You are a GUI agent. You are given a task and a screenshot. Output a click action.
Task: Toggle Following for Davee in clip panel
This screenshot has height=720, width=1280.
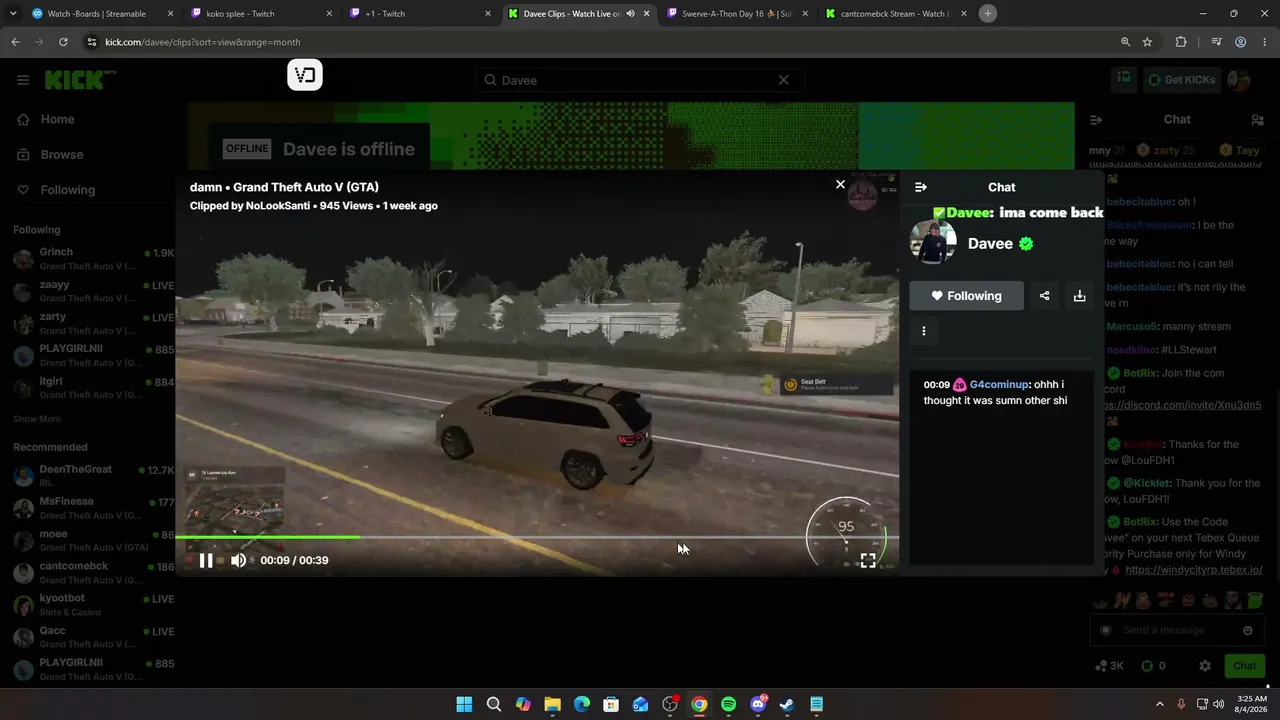click(966, 296)
